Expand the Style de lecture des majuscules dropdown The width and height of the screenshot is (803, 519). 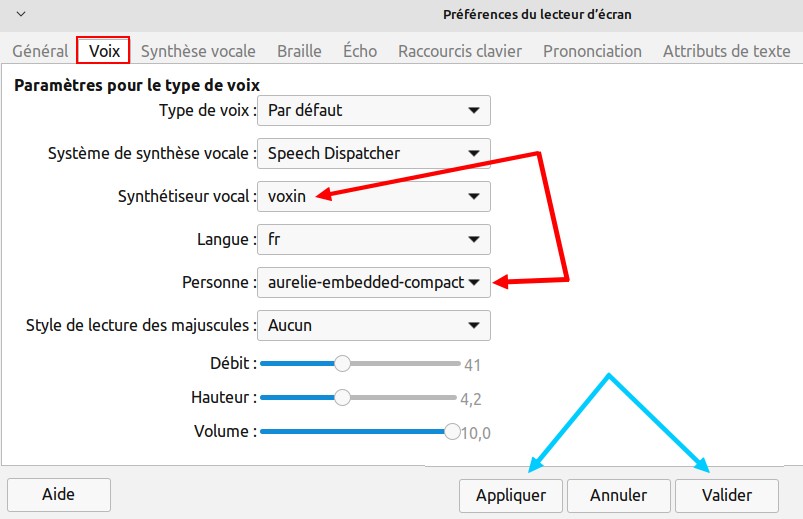(x=373, y=325)
